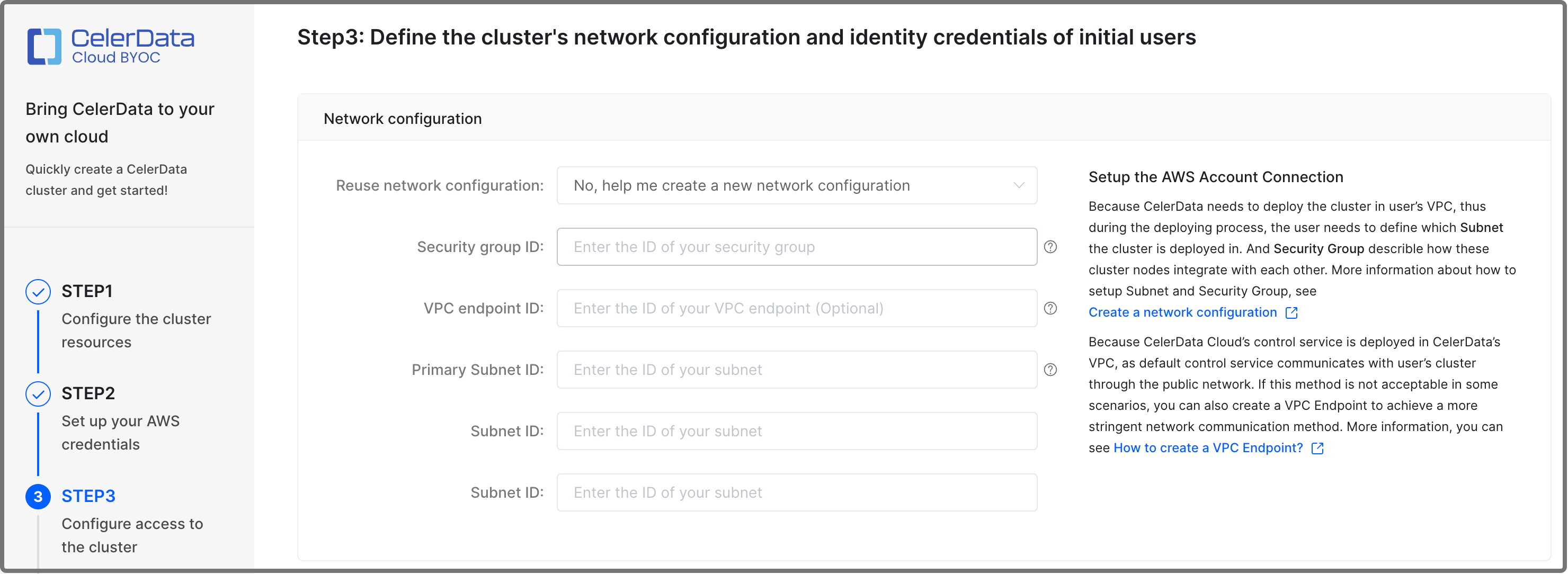Open How to create a VPC Endpoint link
The width and height of the screenshot is (1568, 574).
pos(1208,448)
